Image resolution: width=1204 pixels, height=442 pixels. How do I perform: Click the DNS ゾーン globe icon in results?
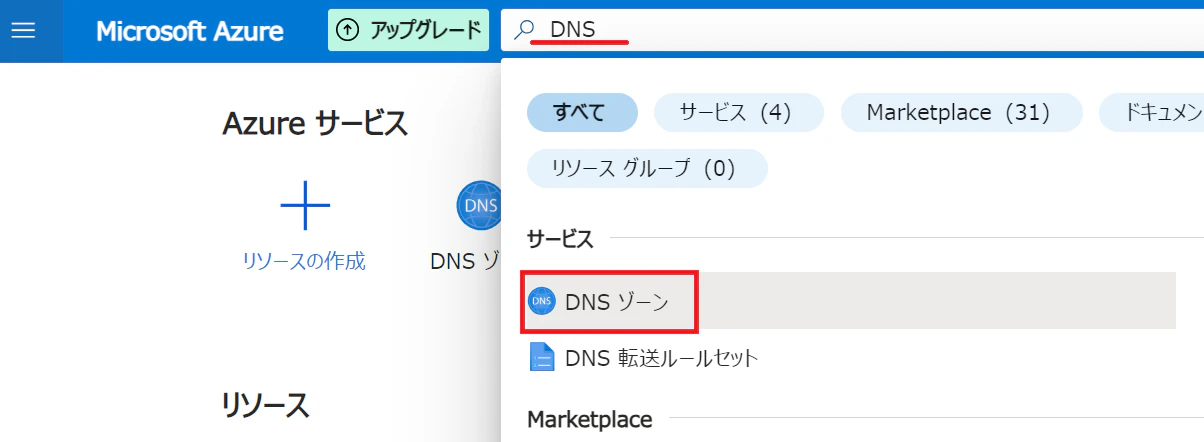click(541, 300)
